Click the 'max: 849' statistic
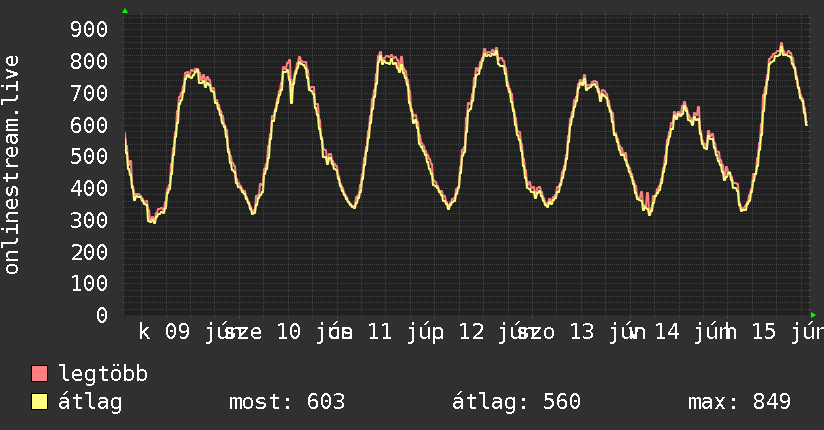This screenshot has width=824, height=430. 739,402
